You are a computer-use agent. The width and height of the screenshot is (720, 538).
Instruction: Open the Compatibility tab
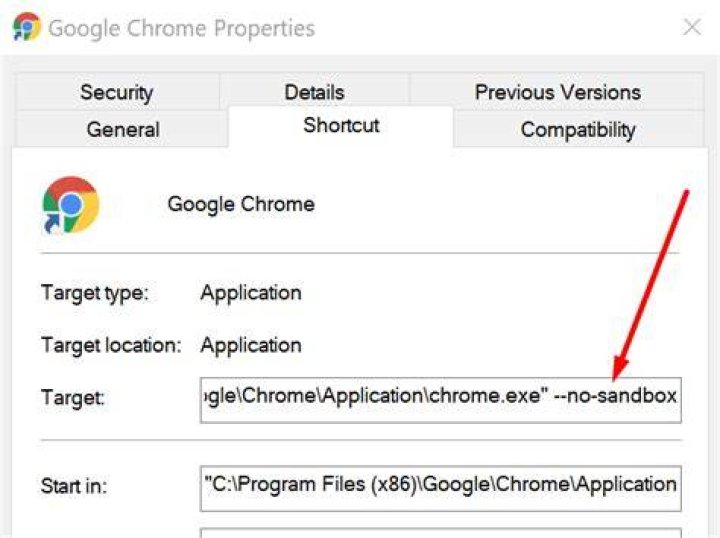(578, 129)
